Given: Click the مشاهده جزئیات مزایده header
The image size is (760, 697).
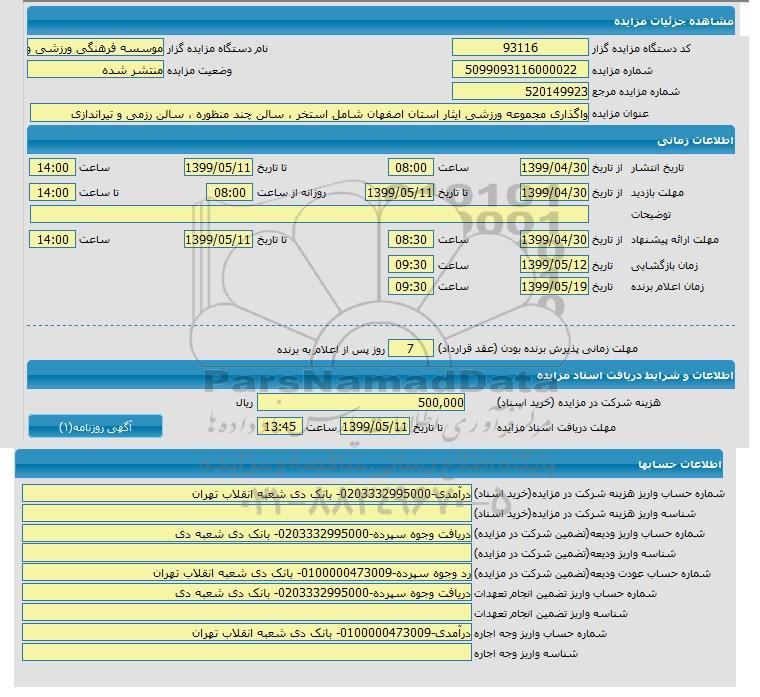Looking at the screenshot, I should (x=381, y=21).
